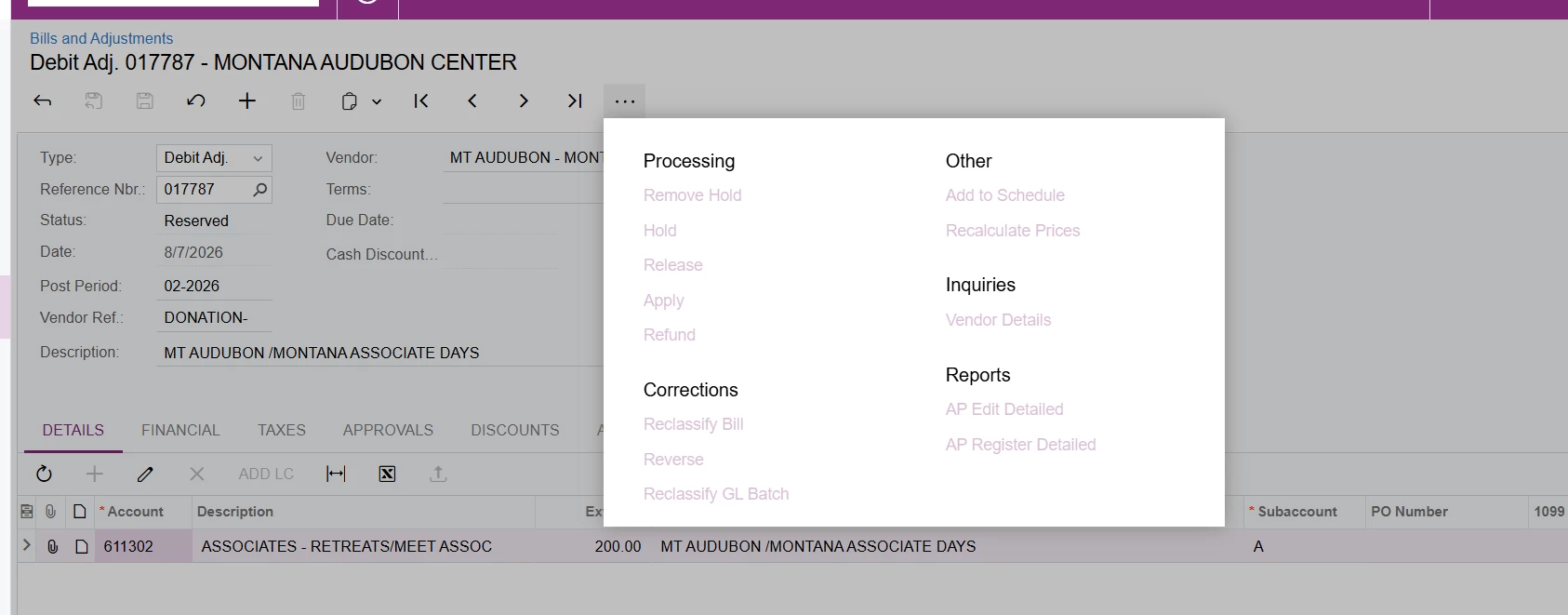Click the Vendor Ref. field

(214, 317)
